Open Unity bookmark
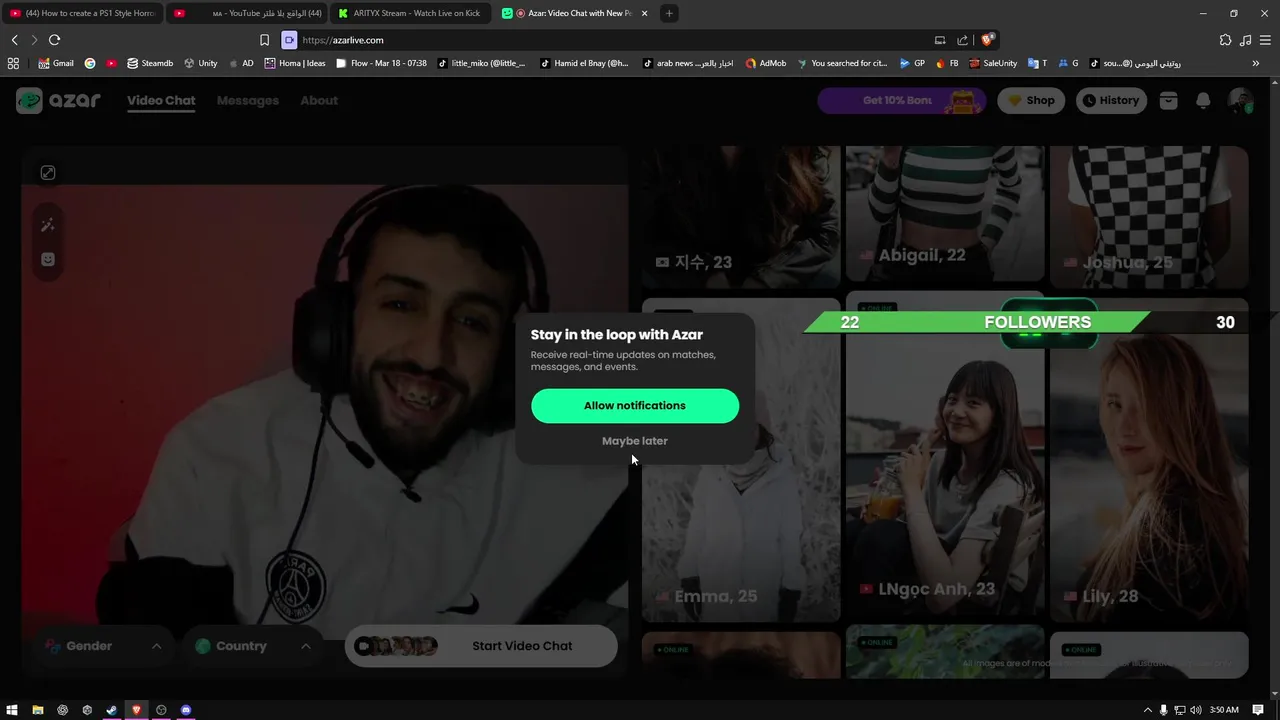This screenshot has width=1280, height=720. 200,63
